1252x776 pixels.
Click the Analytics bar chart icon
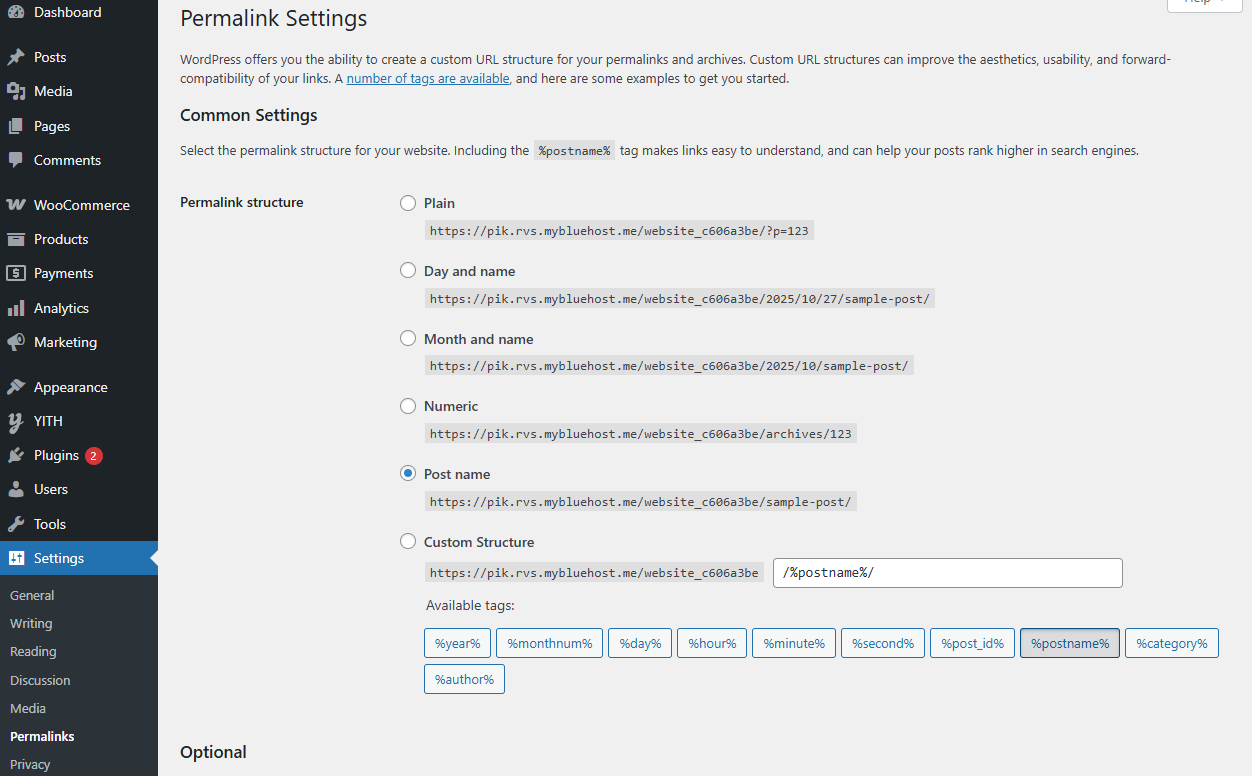click(x=16, y=308)
